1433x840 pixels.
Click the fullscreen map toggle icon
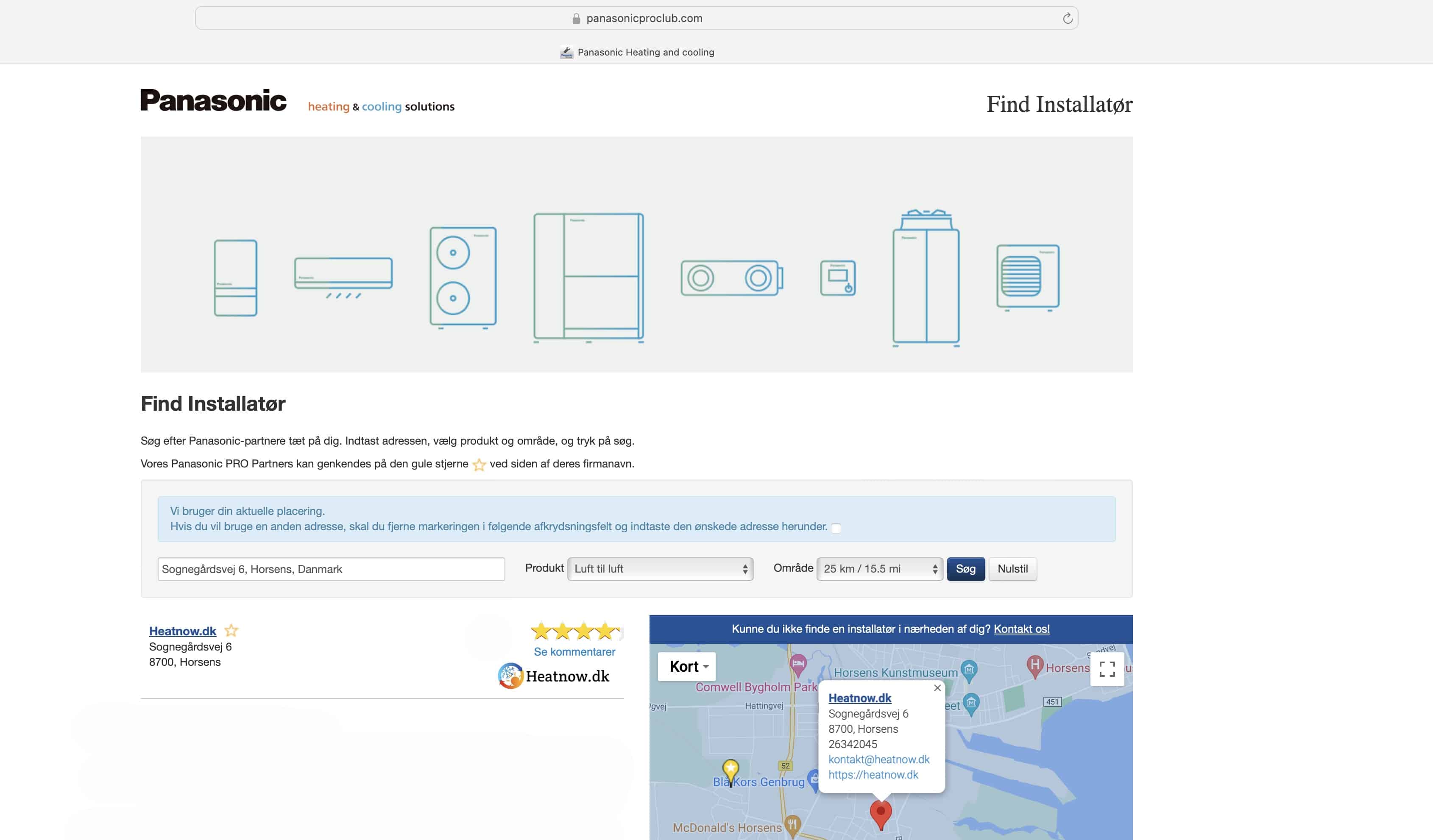tap(1107, 669)
